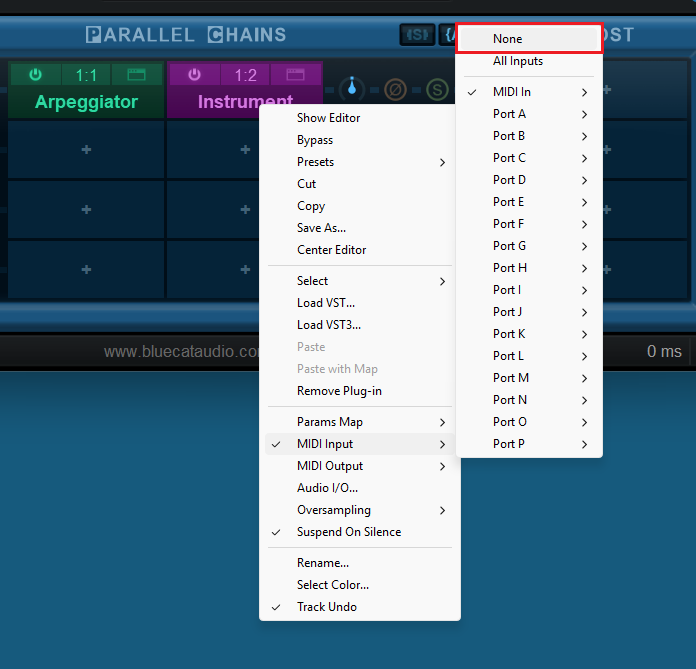
Task: Expand the Port O submenu
Action: (529, 422)
